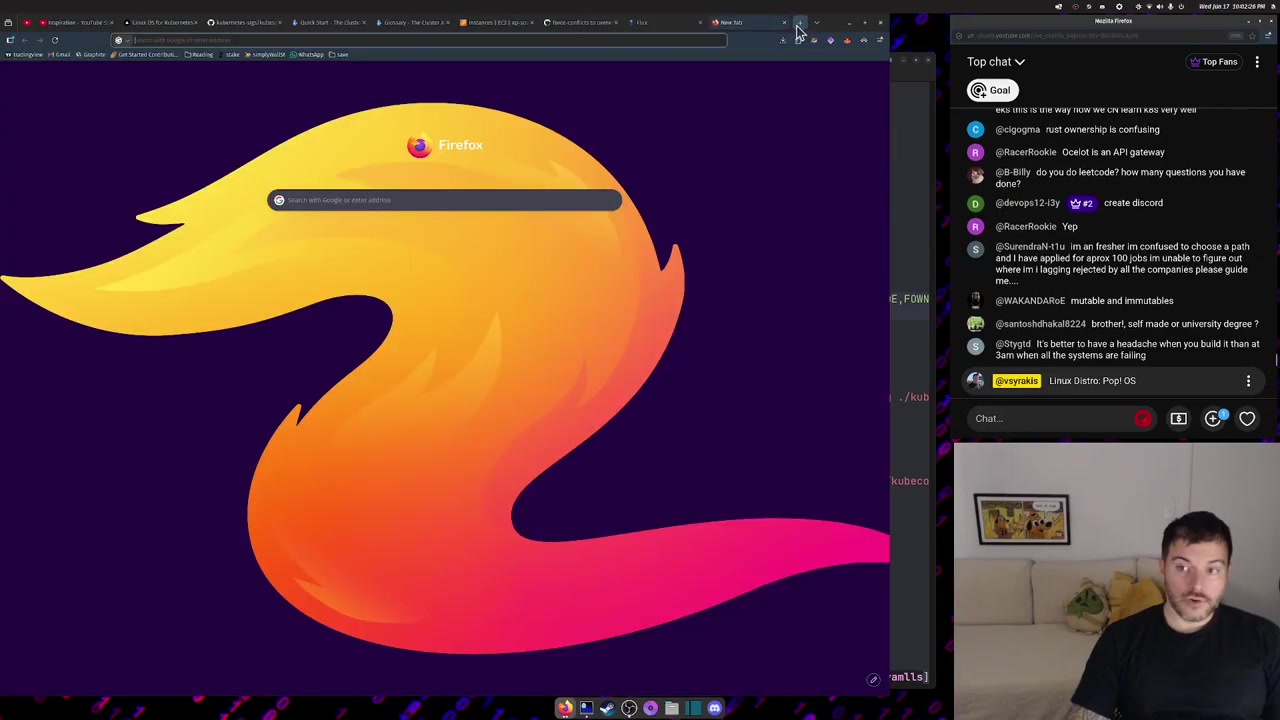Open the Files folder icon in the dock
1280x720 pixels.
(672, 708)
